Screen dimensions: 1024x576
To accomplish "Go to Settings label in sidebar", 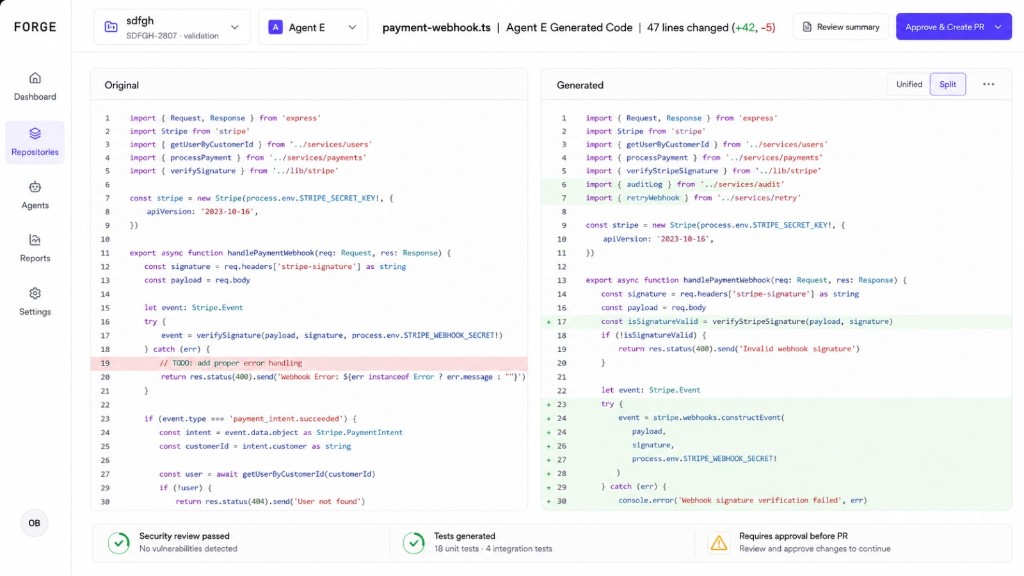I will [x=35, y=312].
